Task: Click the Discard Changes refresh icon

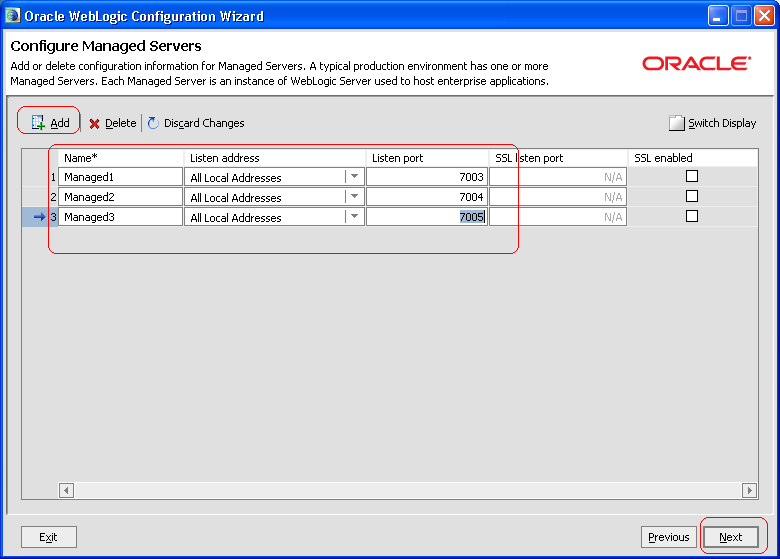Action: coord(153,123)
